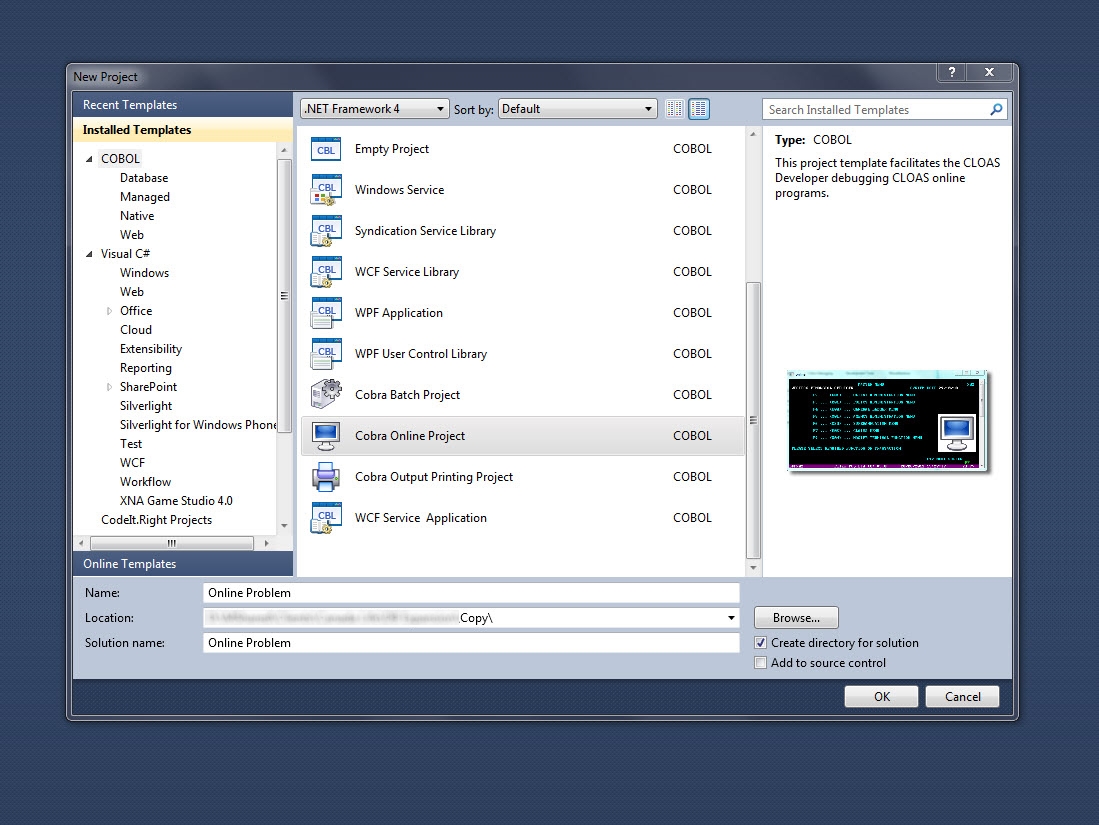Click the Browse... button
This screenshot has width=1099, height=825.
(796, 618)
